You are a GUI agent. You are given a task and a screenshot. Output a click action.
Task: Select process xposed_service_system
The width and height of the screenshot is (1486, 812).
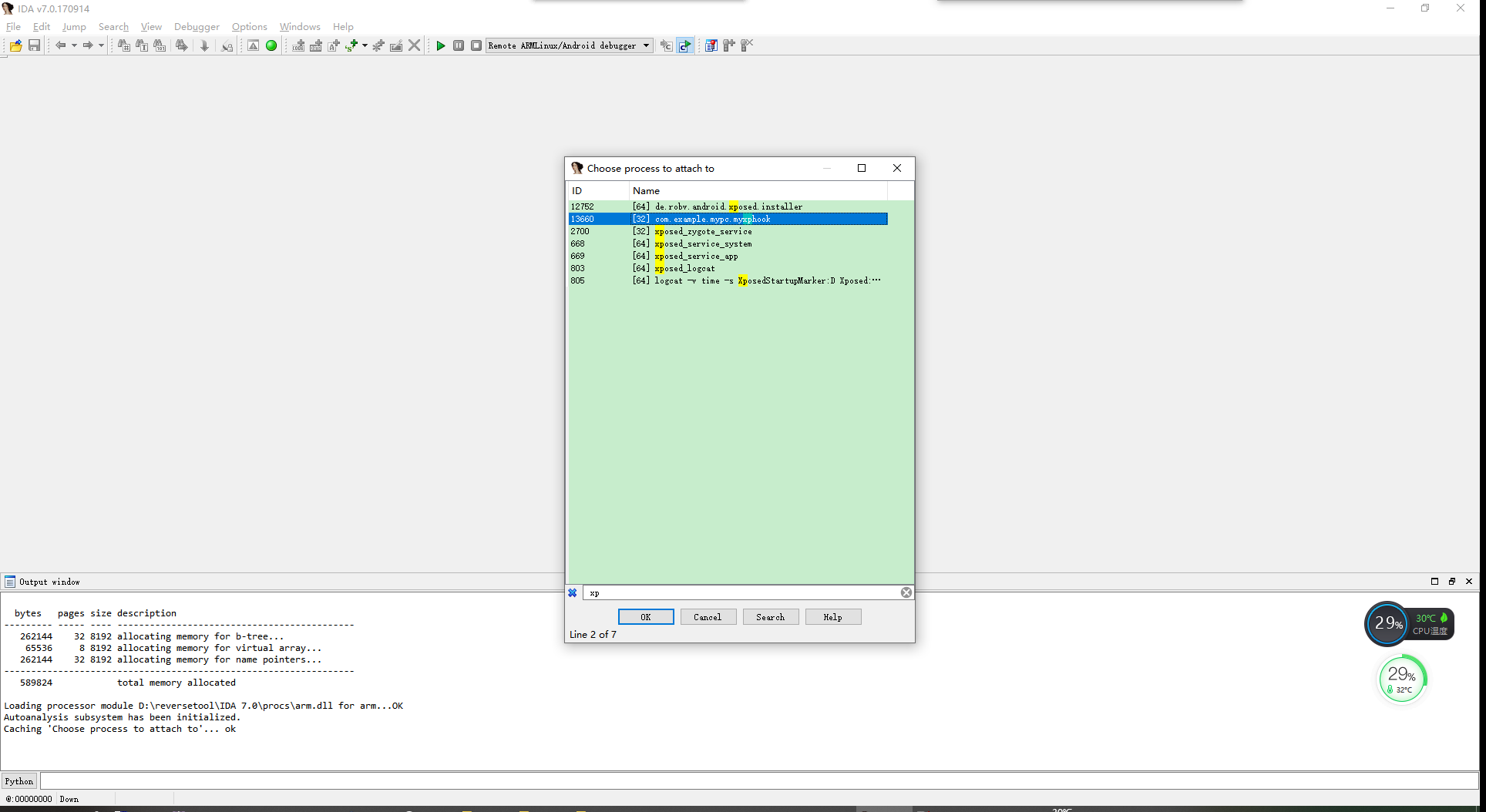728,243
